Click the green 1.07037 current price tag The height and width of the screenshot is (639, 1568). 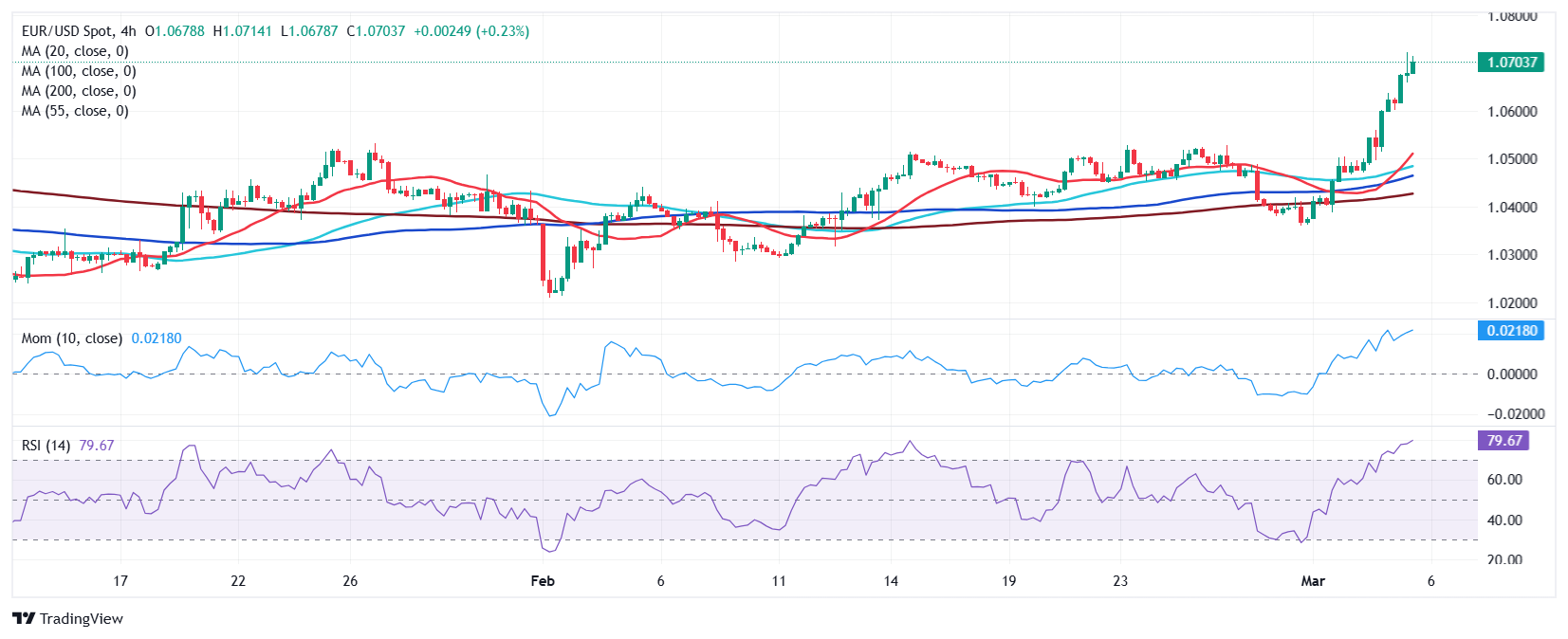coord(1511,63)
